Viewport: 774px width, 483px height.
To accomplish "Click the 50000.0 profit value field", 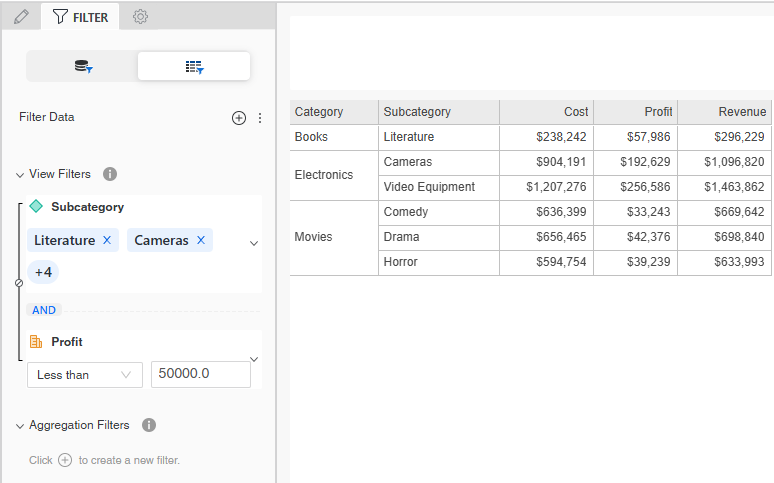I will pyautogui.click(x=200, y=374).
